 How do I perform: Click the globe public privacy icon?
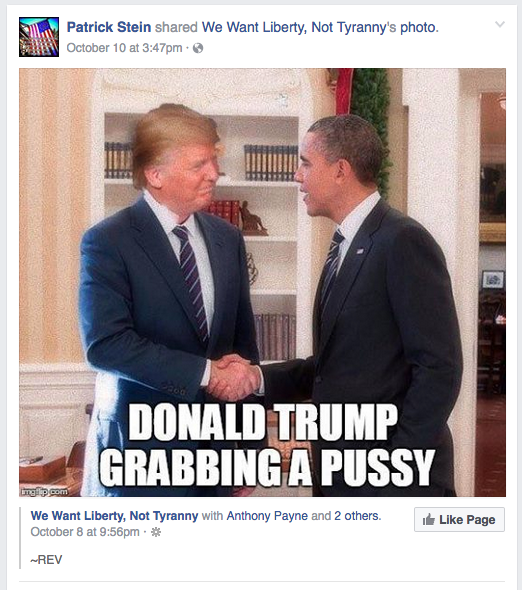pyautogui.click(x=198, y=48)
